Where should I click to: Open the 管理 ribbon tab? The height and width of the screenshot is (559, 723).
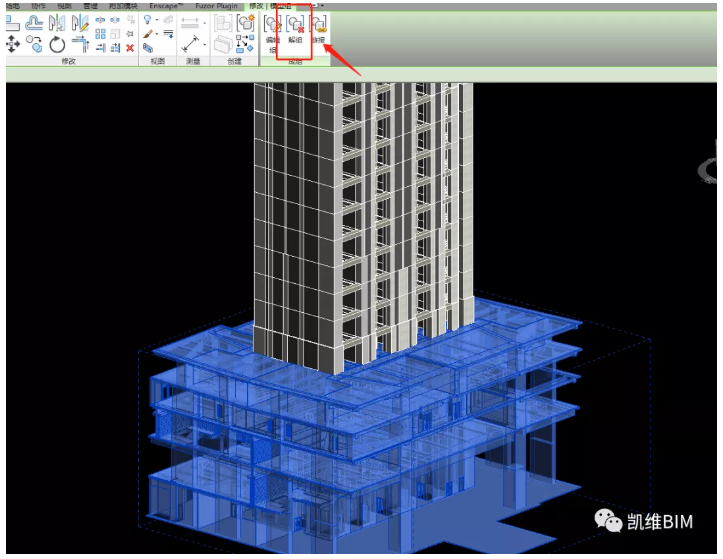pyautogui.click(x=90, y=6)
